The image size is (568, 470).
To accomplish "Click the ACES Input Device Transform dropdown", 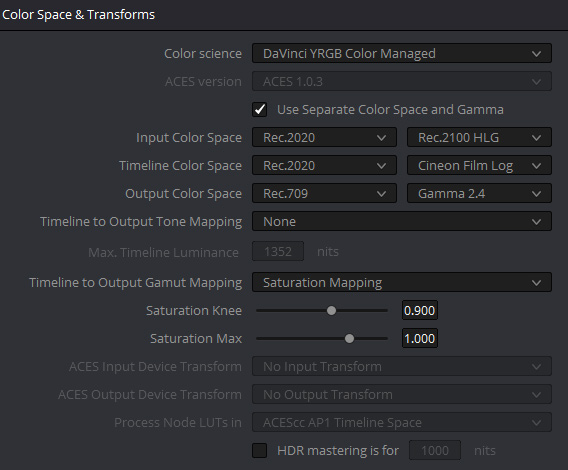I will (x=402, y=366).
